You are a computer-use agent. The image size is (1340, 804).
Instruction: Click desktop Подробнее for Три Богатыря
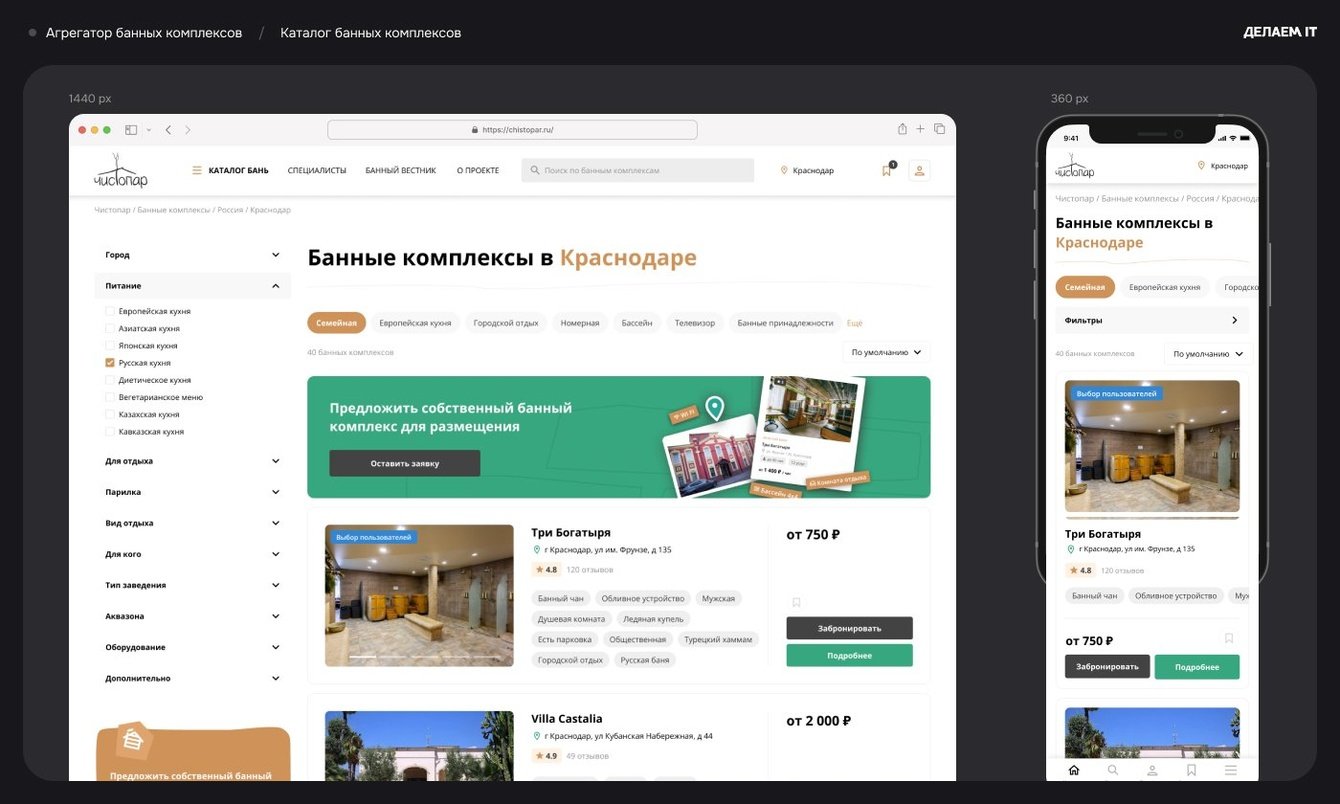pos(849,655)
